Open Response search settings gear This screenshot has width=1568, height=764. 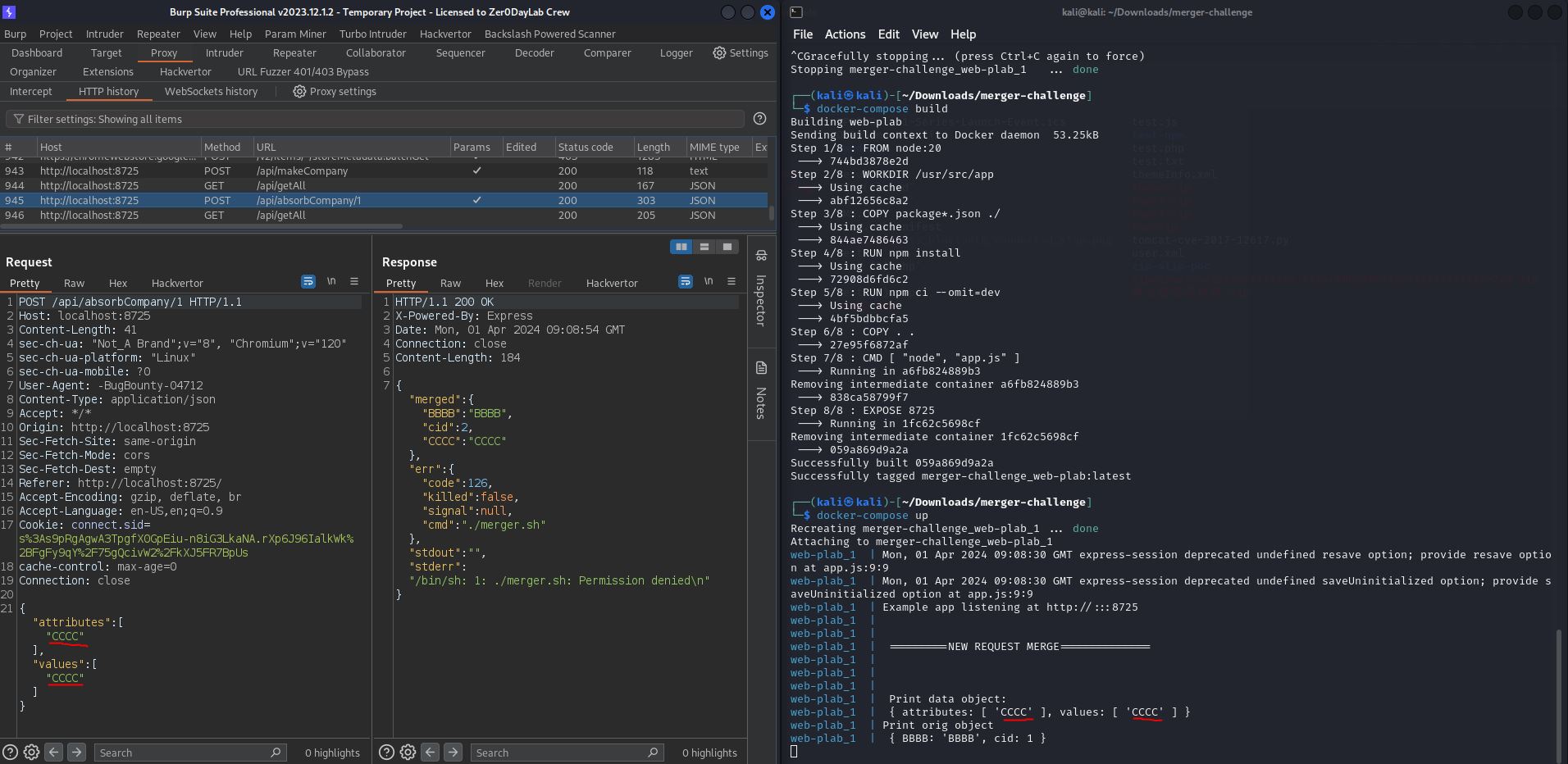pos(408,752)
